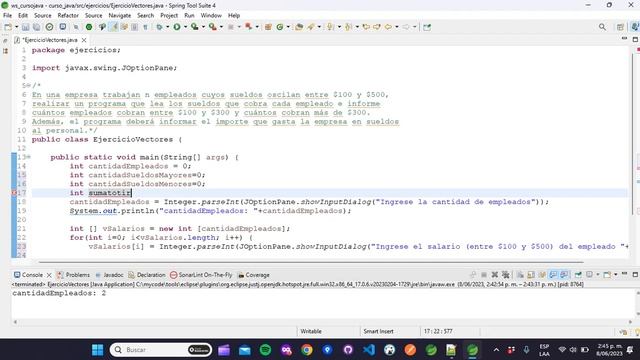Close the EjercicioVectores.java editor tab

click(84, 40)
